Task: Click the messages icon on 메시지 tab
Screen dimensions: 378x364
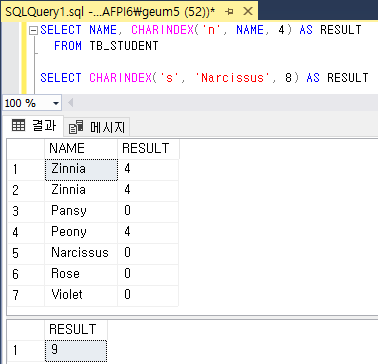Action: (x=76, y=128)
